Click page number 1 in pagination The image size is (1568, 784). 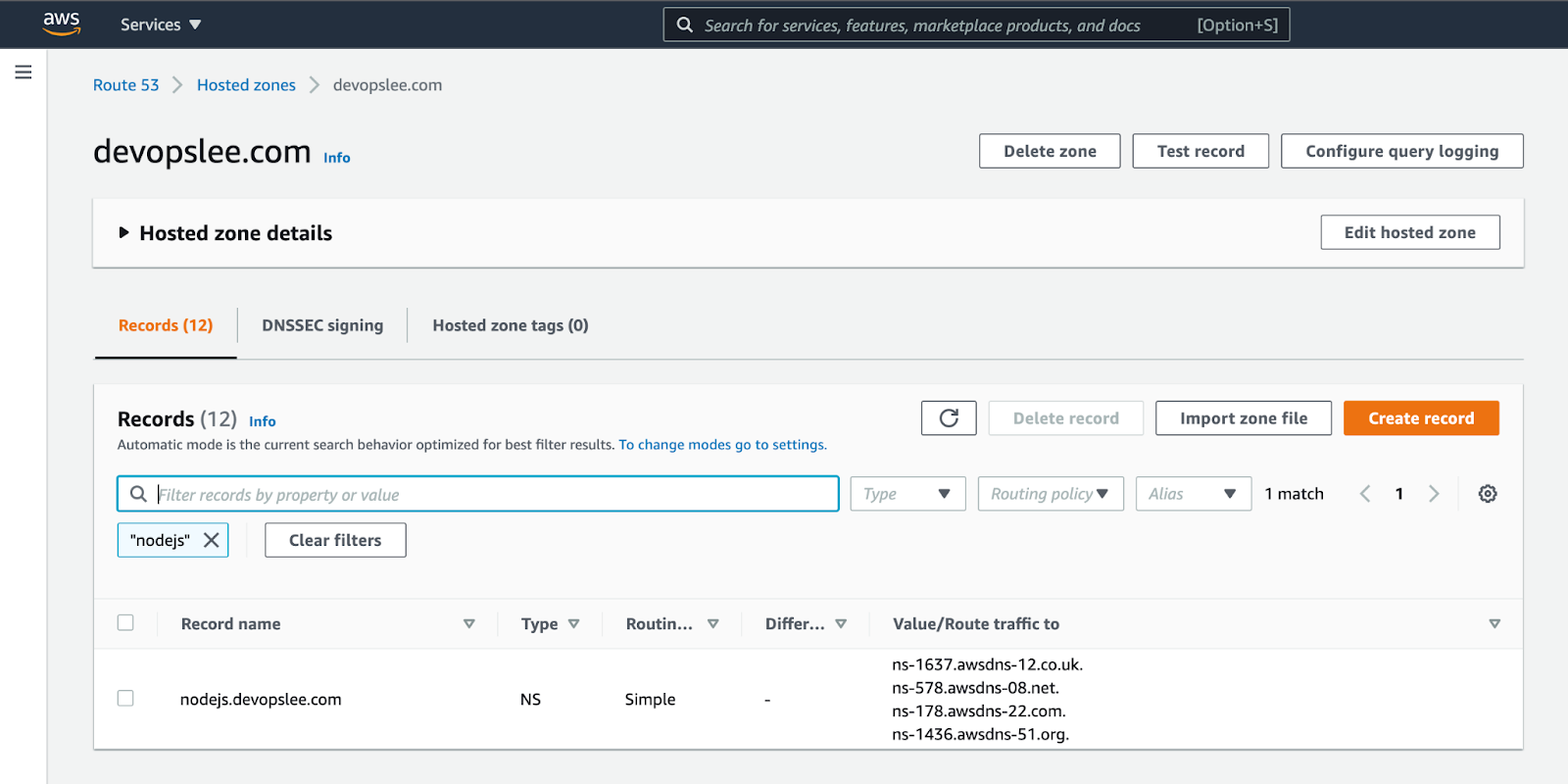point(1399,494)
